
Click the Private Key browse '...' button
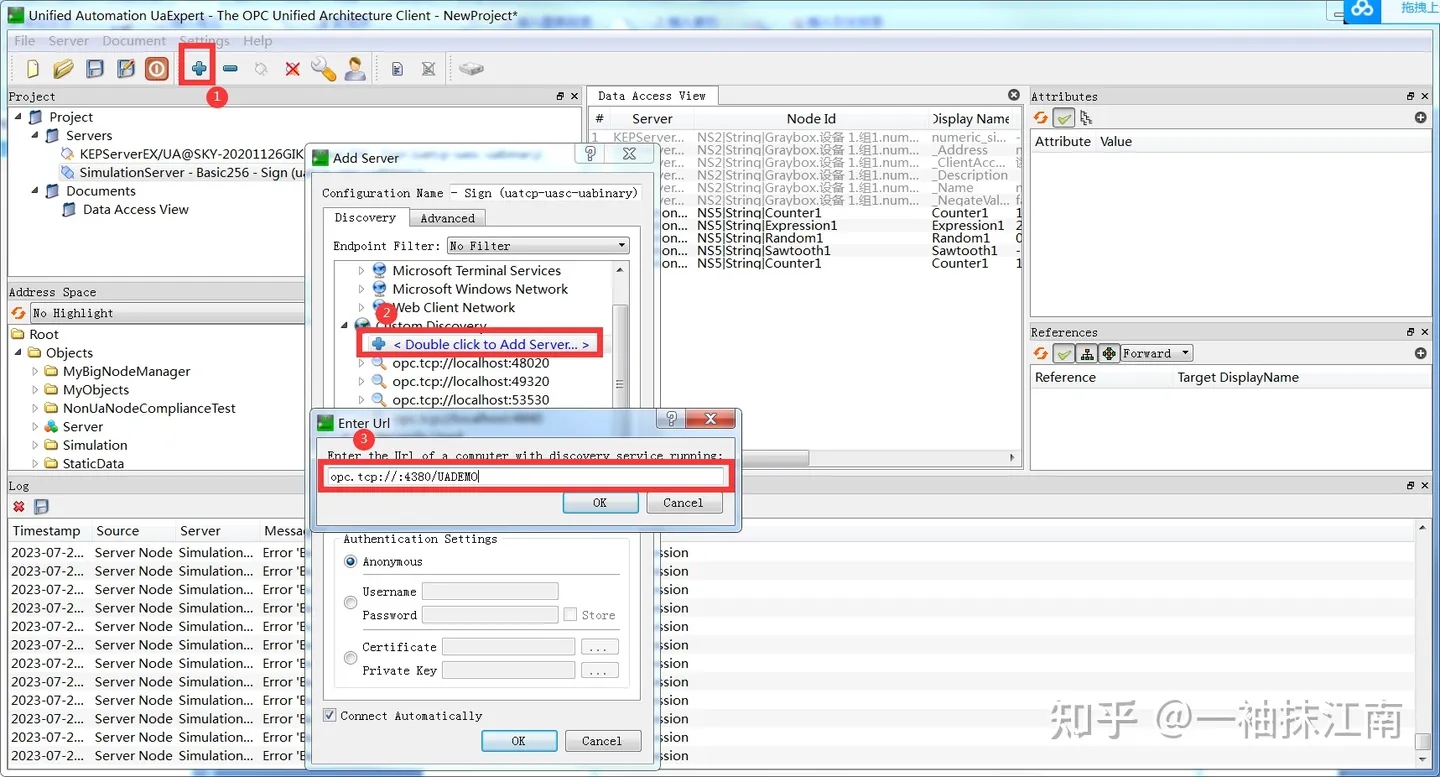coord(599,670)
